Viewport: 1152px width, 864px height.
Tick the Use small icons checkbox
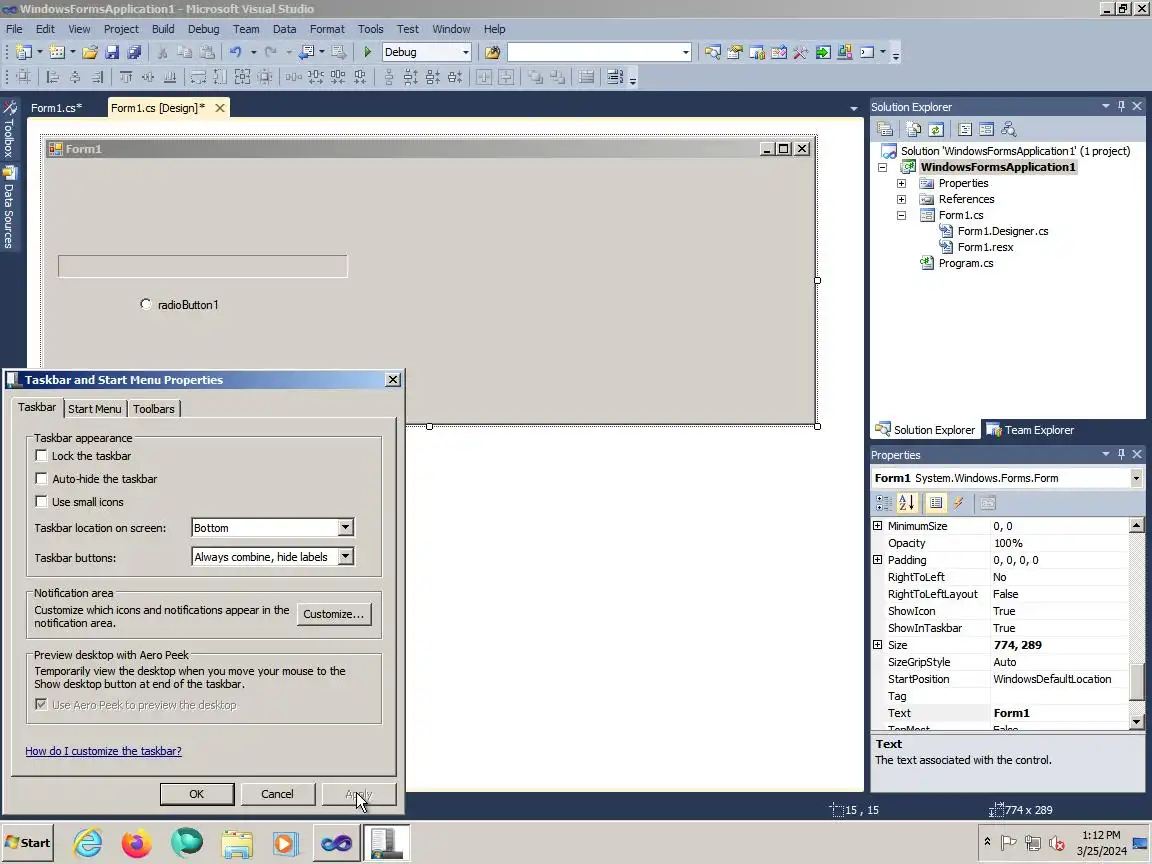coord(41,502)
